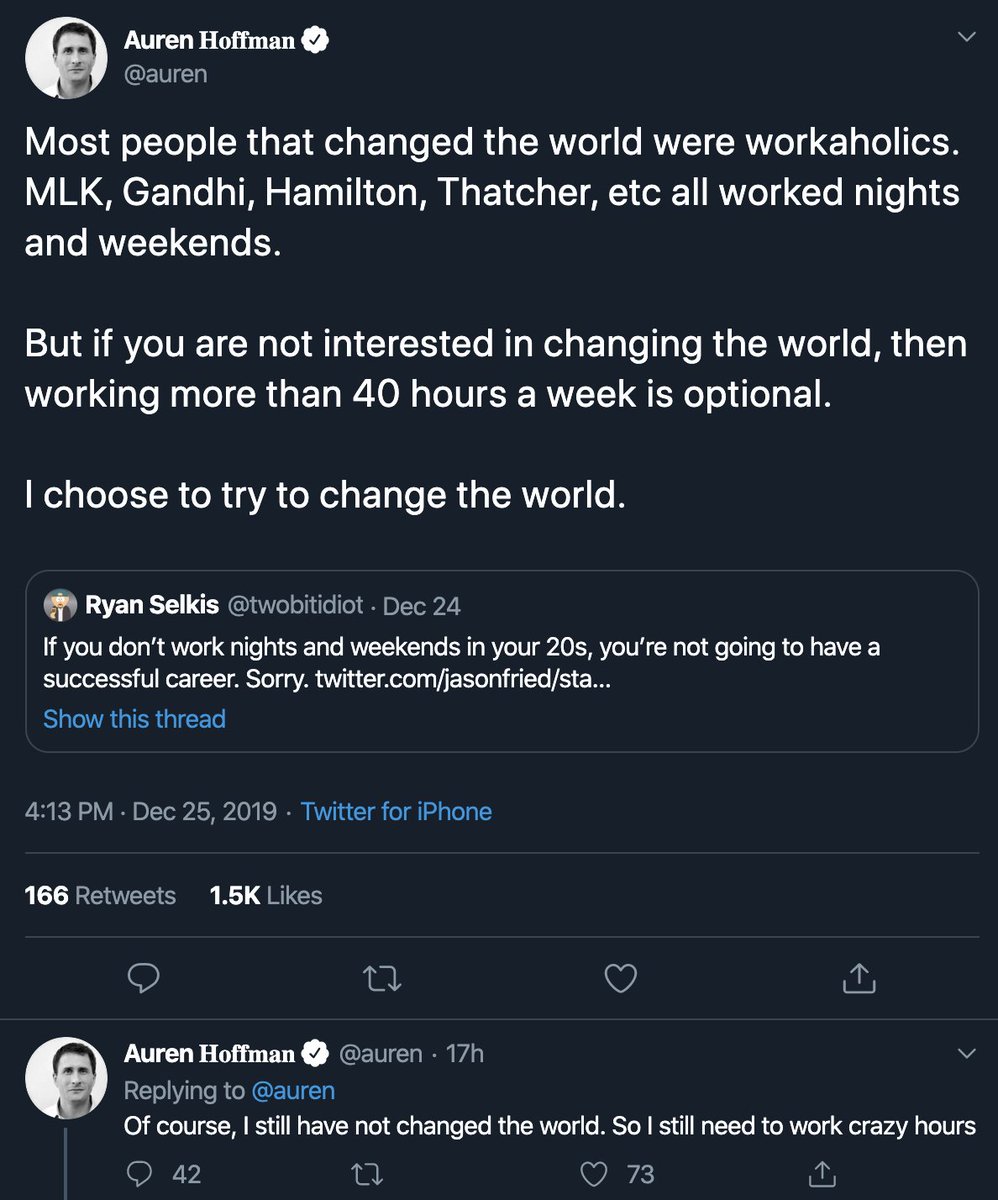Expand options chevron on reply tweet
The image size is (998, 1200).
coord(966,1053)
